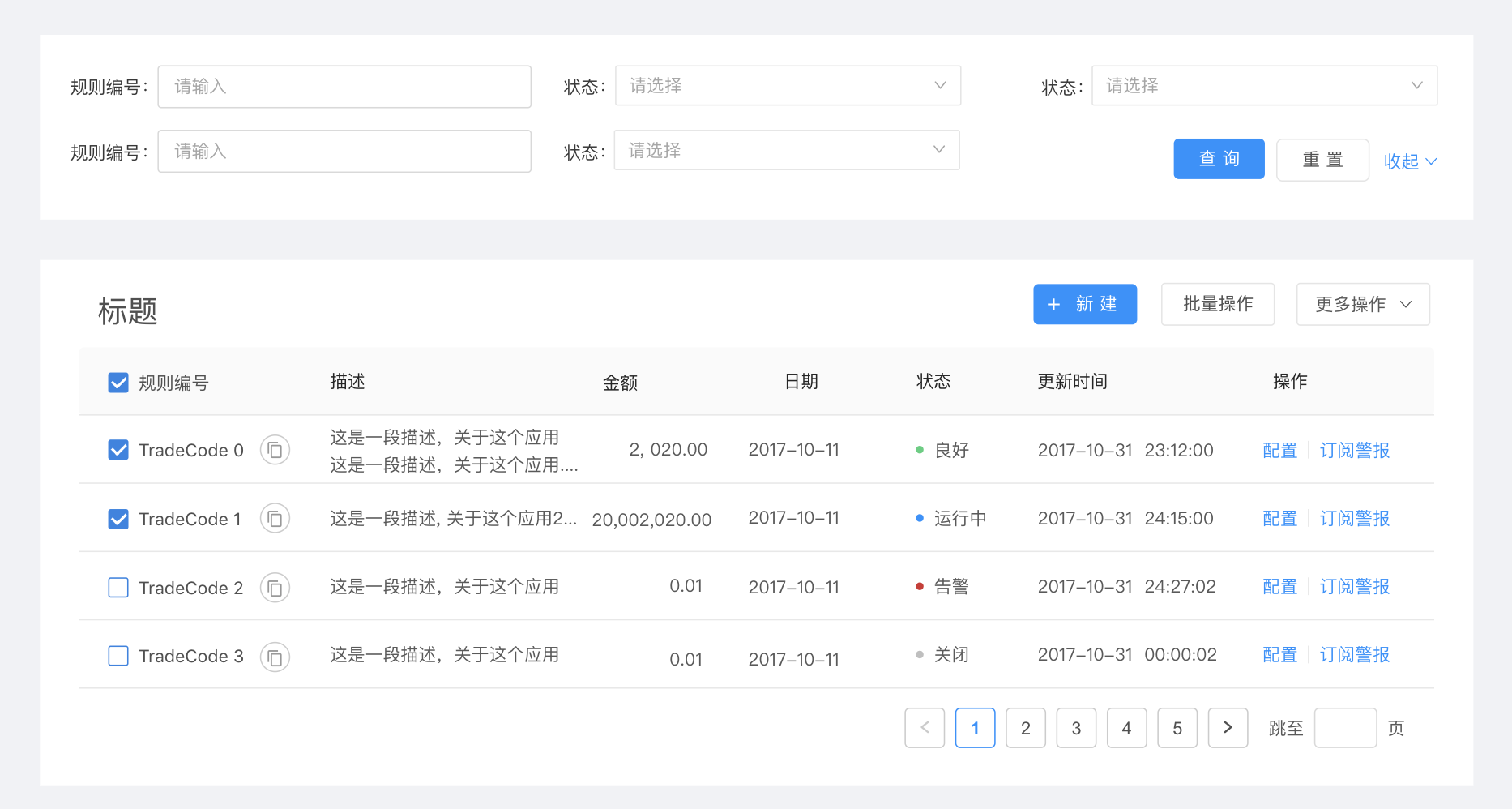Viewport: 1512px width, 809px height.
Task: Copy the TradeCode 1 rule number
Action: pos(275,518)
